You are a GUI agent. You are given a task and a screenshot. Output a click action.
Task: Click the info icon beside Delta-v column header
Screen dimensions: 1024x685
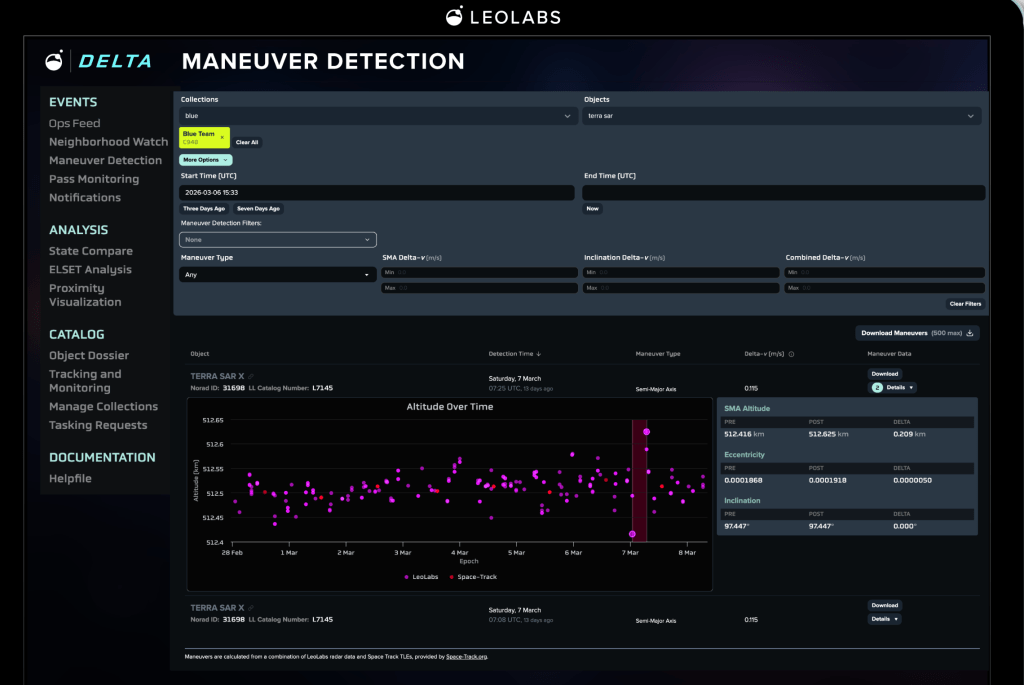pyautogui.click(x=790, y=352)
